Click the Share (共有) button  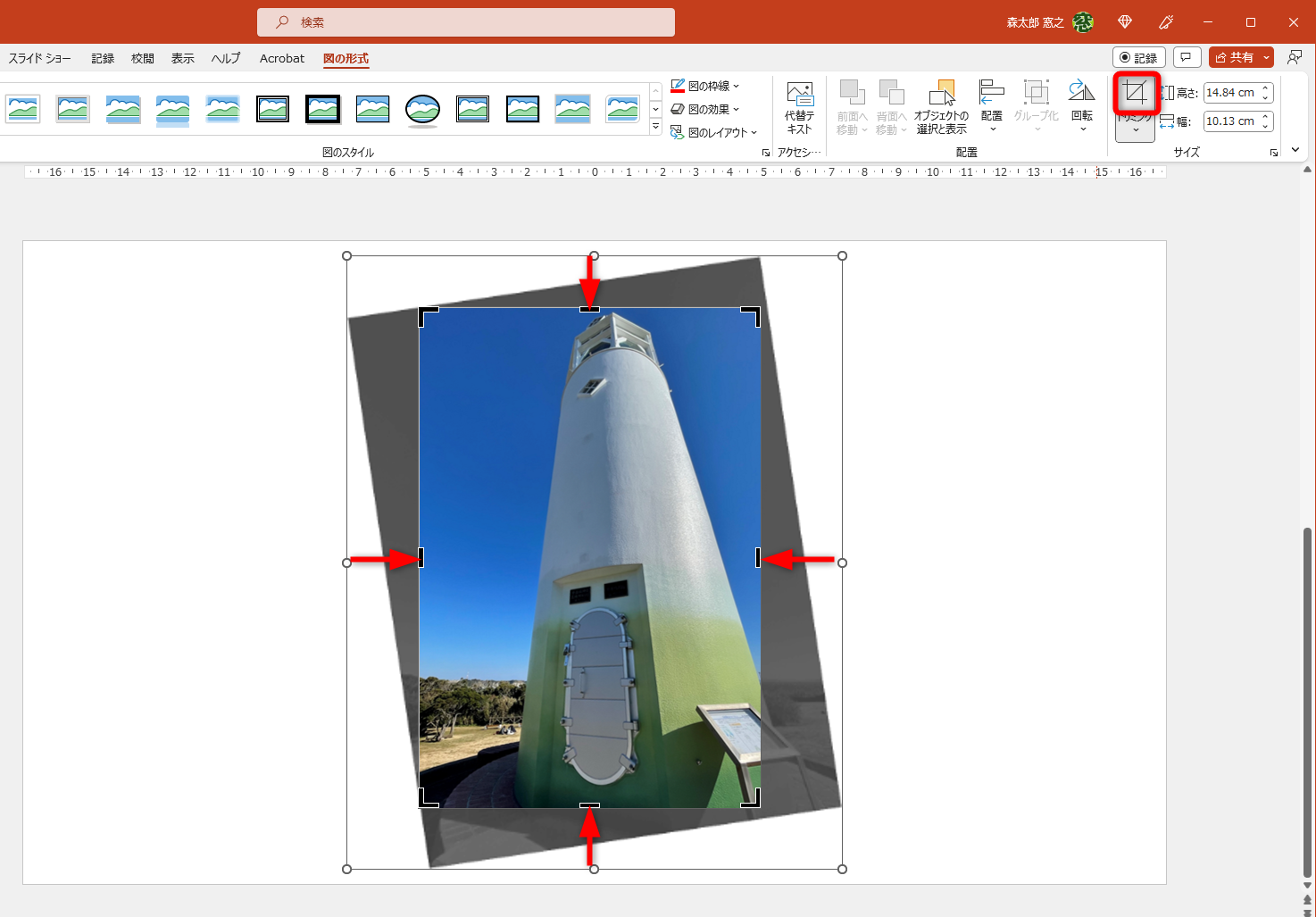pos(1235,57)
